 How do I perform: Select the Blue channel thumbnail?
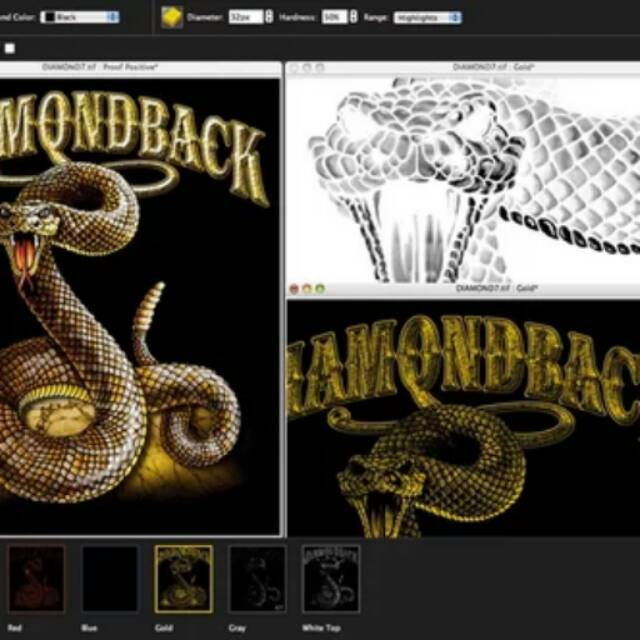coord(110,579)
